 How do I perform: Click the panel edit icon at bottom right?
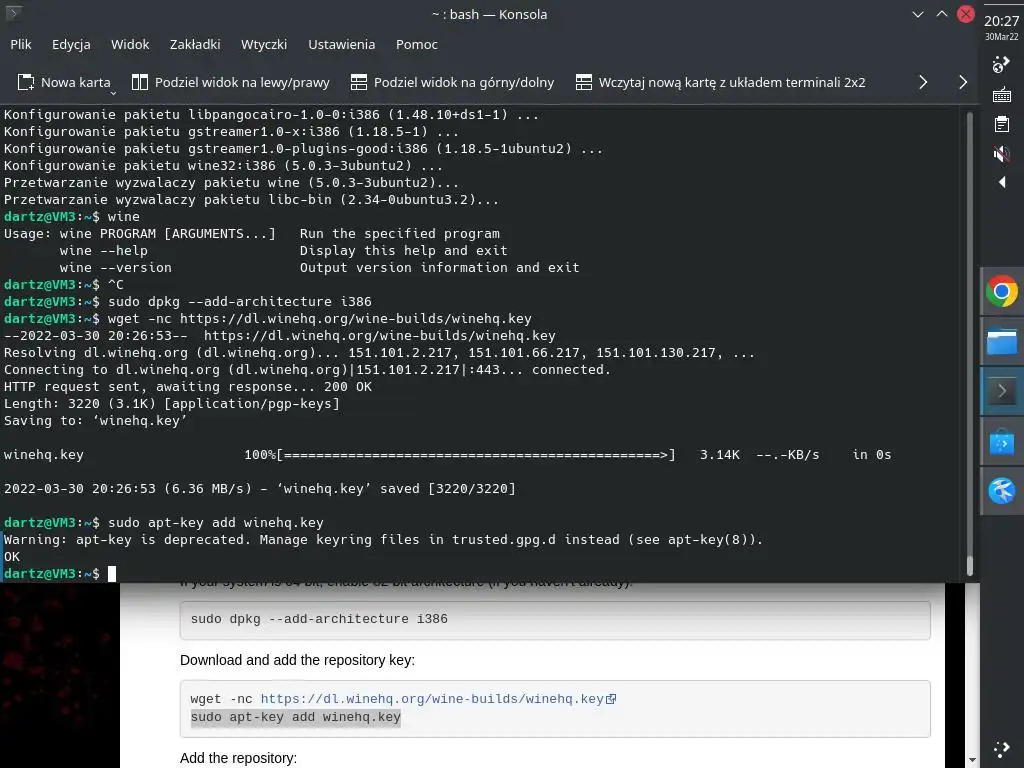coord(1001,750)
